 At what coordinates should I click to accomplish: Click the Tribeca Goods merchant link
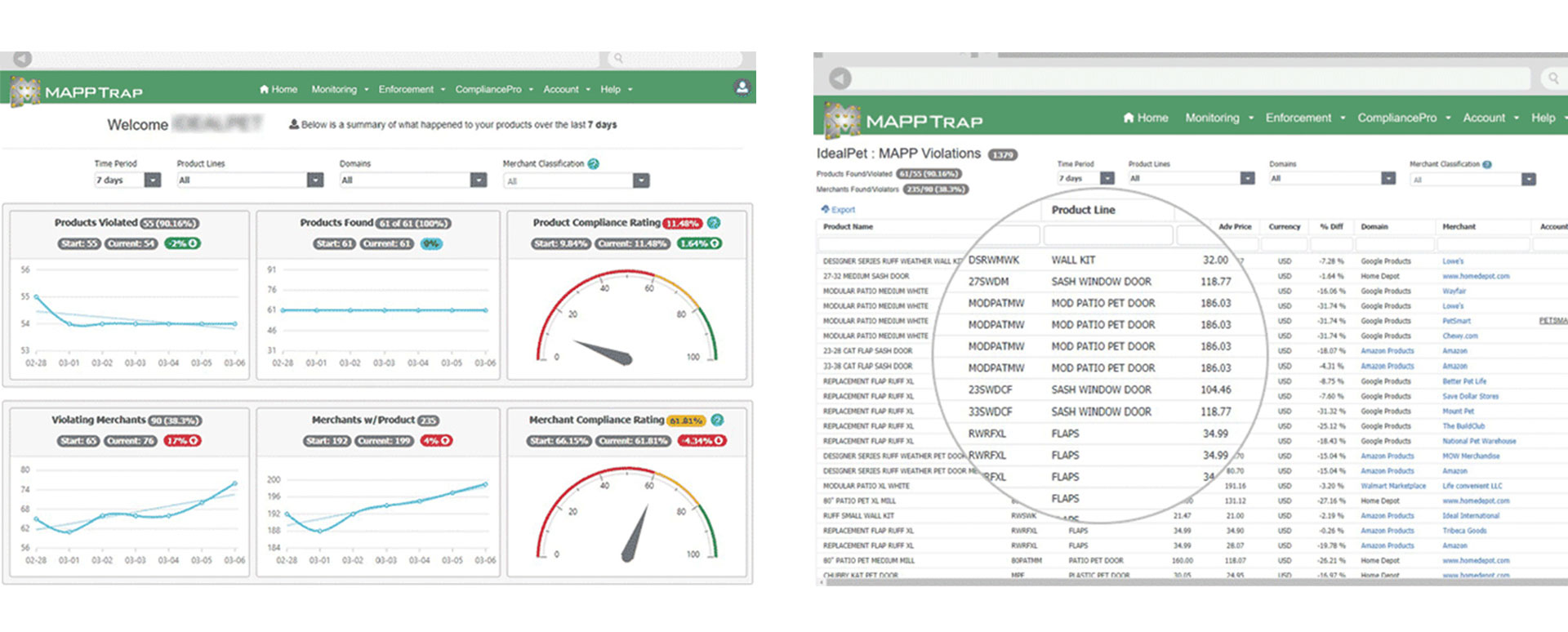1464,531
